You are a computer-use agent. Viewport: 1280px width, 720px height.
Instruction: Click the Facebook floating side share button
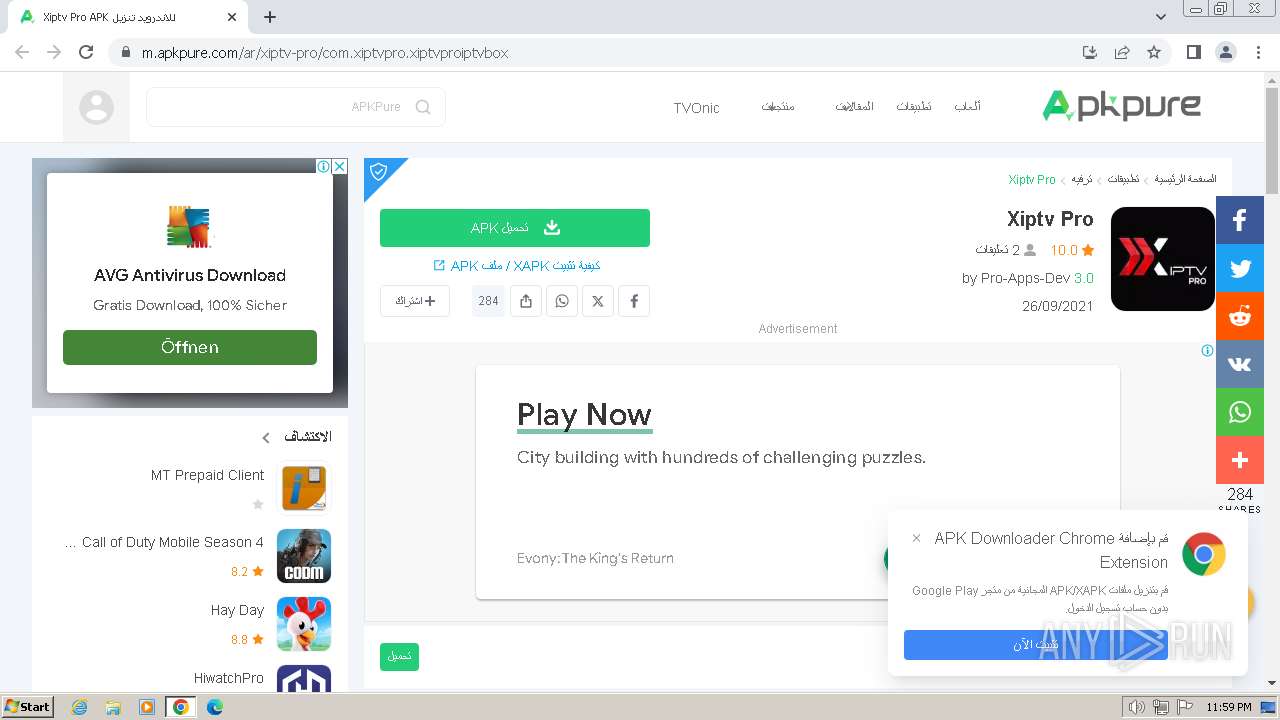(1240, 220)
